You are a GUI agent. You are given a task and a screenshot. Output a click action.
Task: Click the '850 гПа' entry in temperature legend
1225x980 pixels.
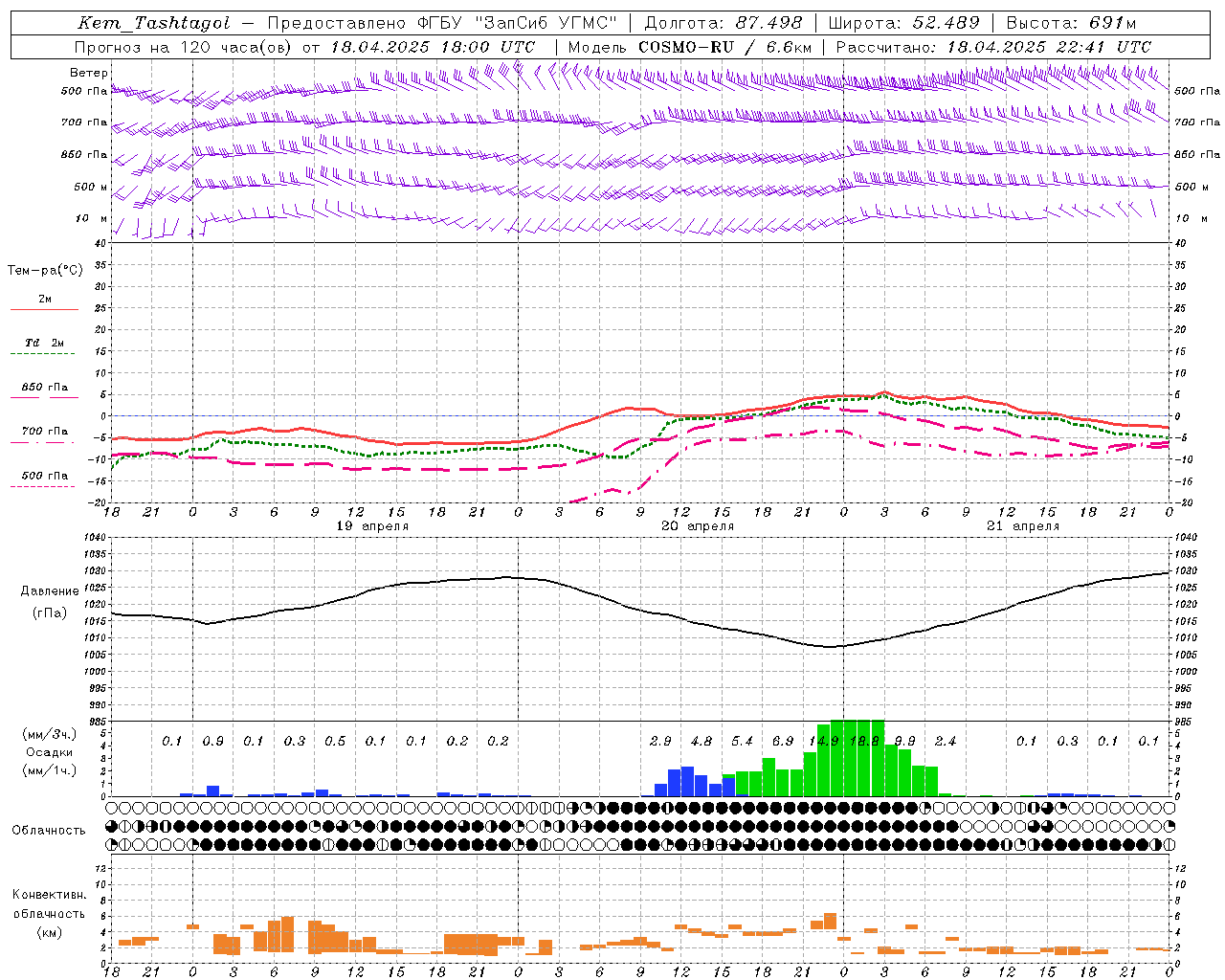45,388
